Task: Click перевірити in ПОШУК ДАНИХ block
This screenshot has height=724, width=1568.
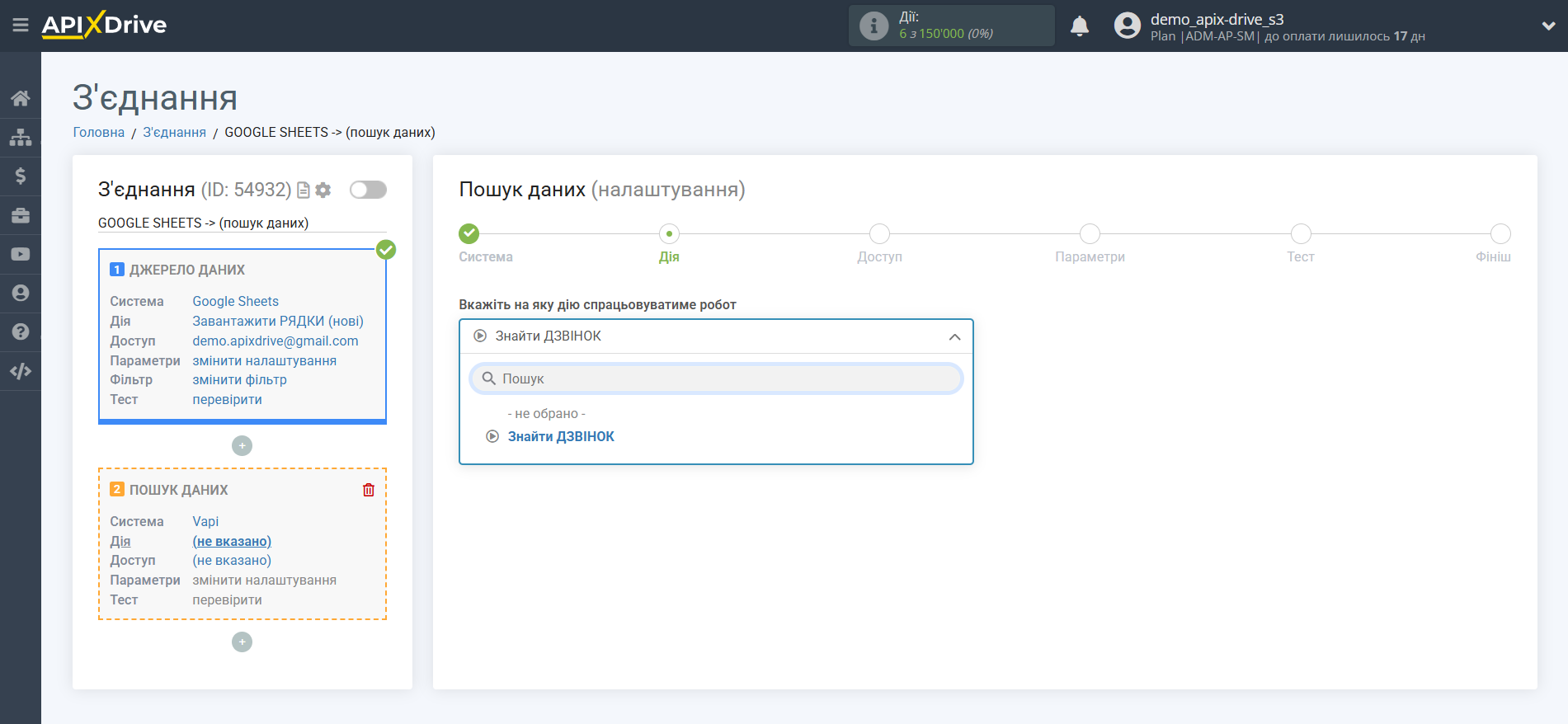Action: click(228, 600)
